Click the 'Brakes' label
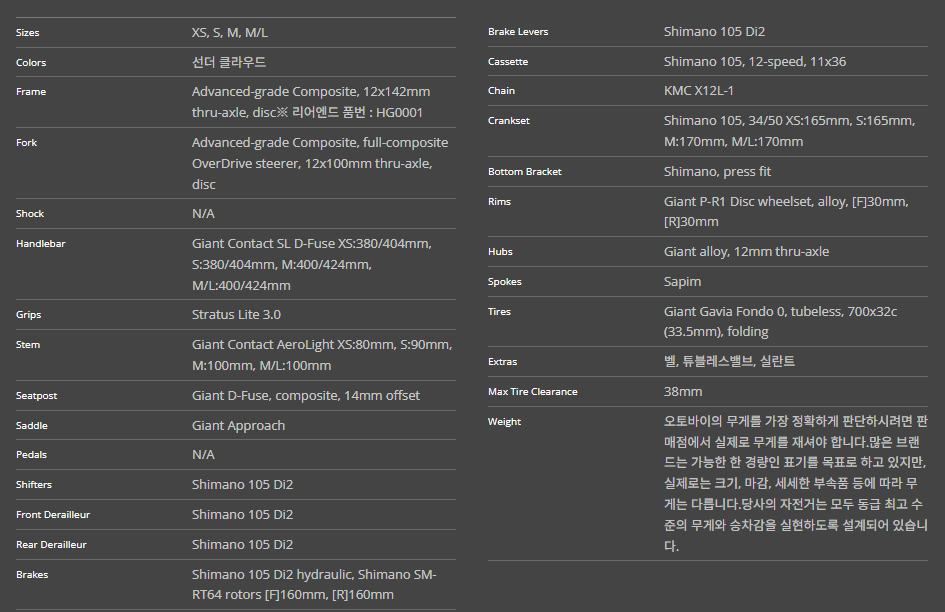This screenshot has height=612, width=945. pos(32,575)
